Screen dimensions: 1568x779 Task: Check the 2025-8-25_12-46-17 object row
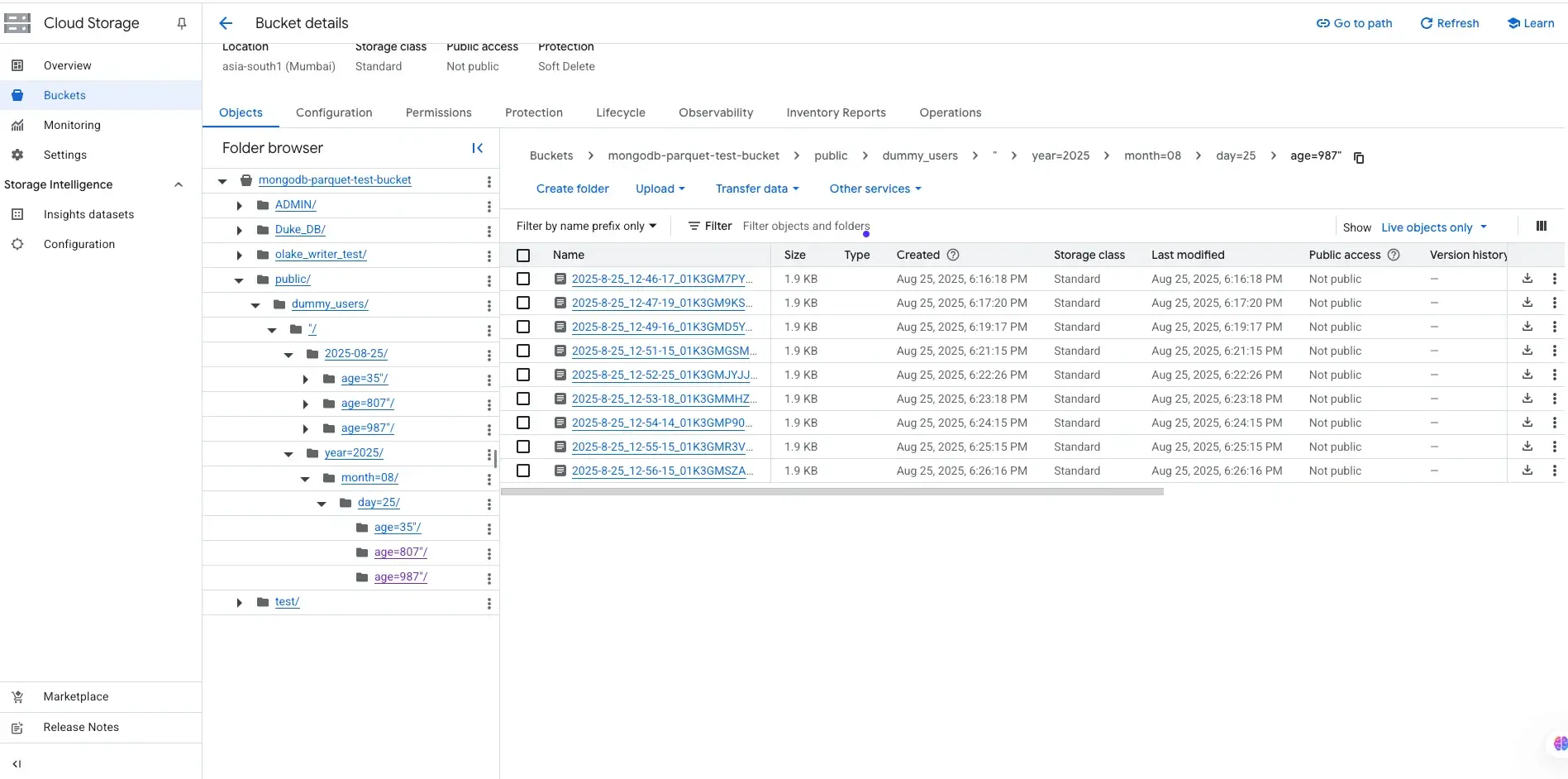(x=523, y=279)
